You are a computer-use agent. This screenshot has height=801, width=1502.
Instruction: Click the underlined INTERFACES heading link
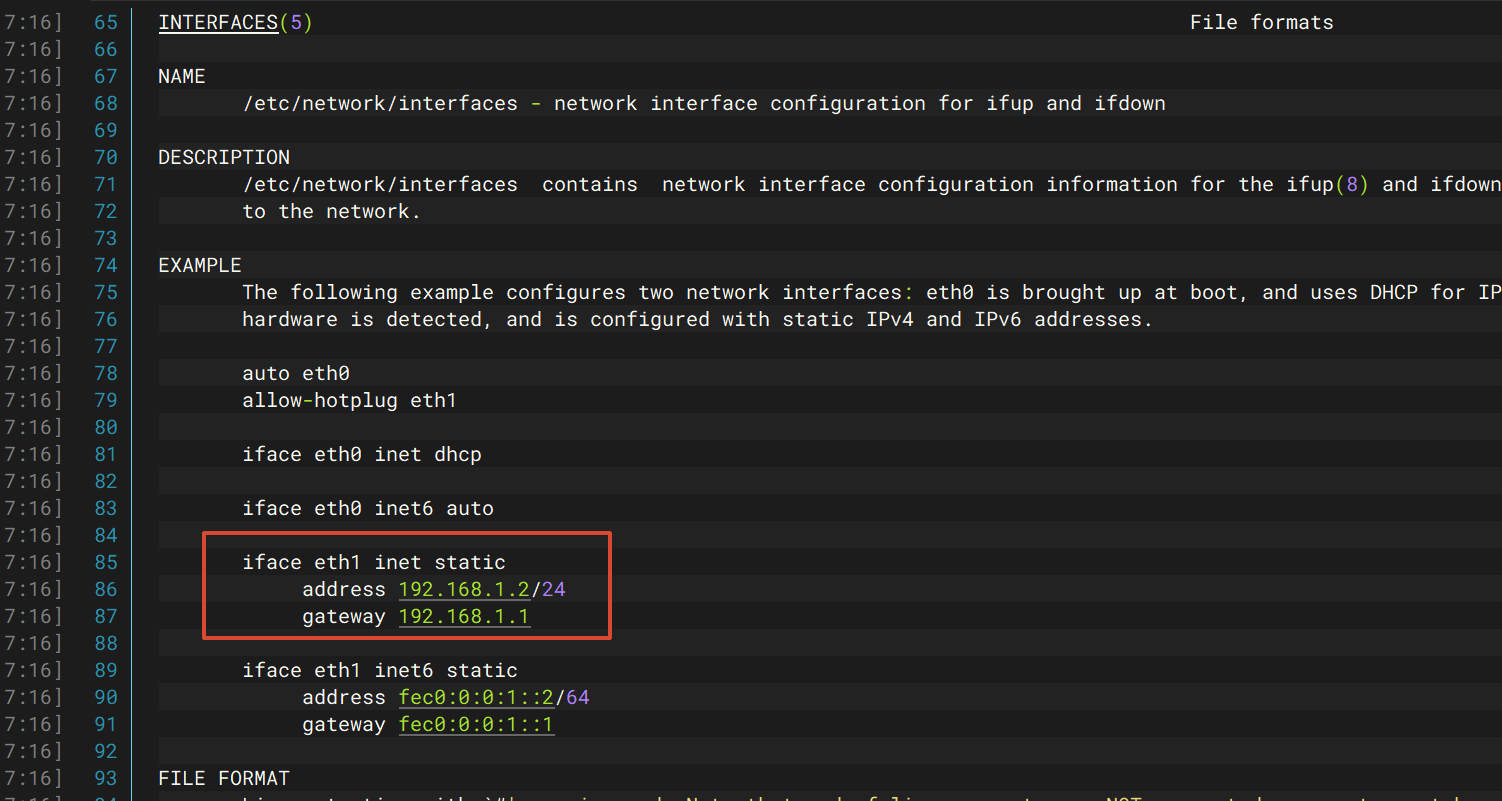[x=218, y=22]
